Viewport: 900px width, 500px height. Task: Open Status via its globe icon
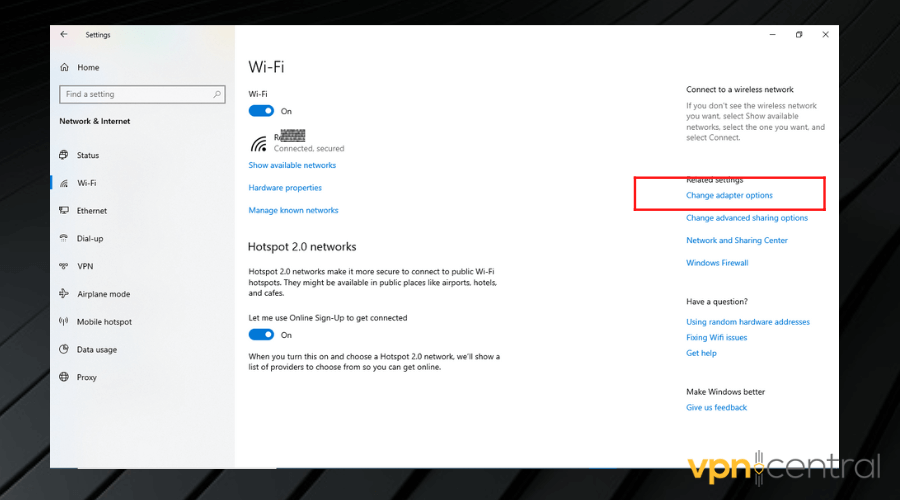click(66, 155)
